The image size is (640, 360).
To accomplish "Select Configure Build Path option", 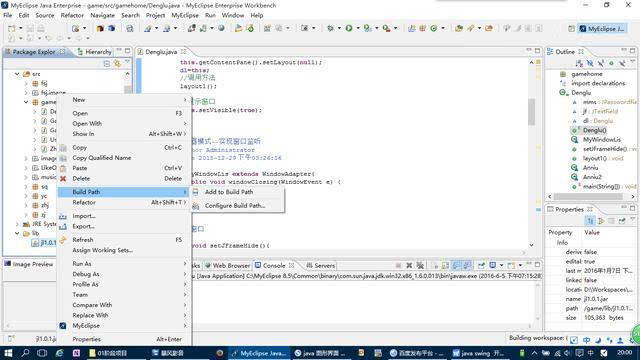I will click(x=235, y=206).
